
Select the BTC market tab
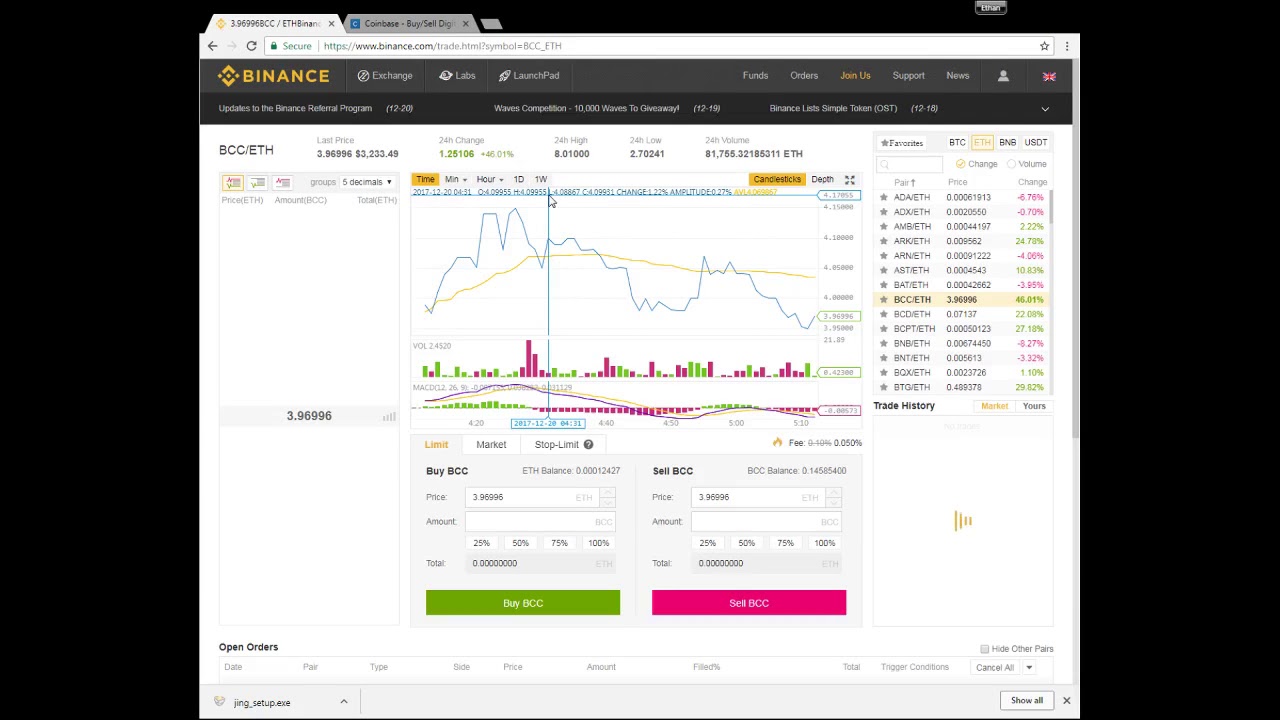coord(957,143)
